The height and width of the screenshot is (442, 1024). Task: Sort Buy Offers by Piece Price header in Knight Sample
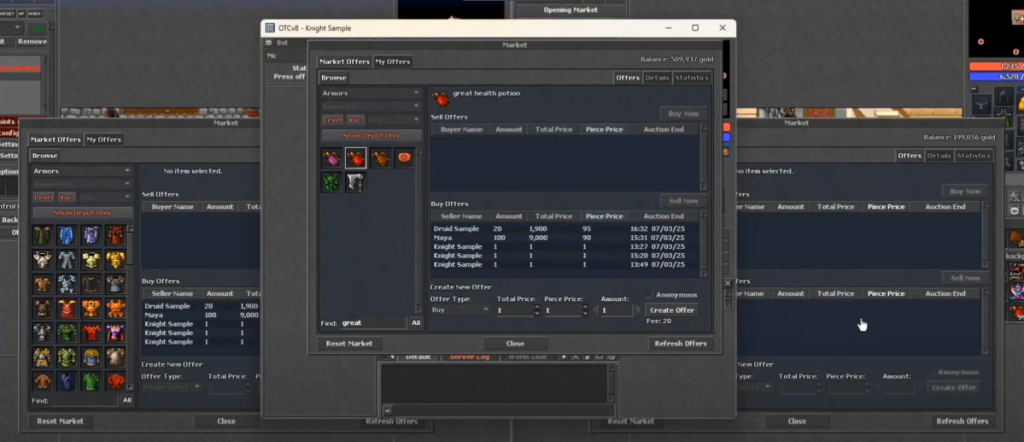coord(604,216)
